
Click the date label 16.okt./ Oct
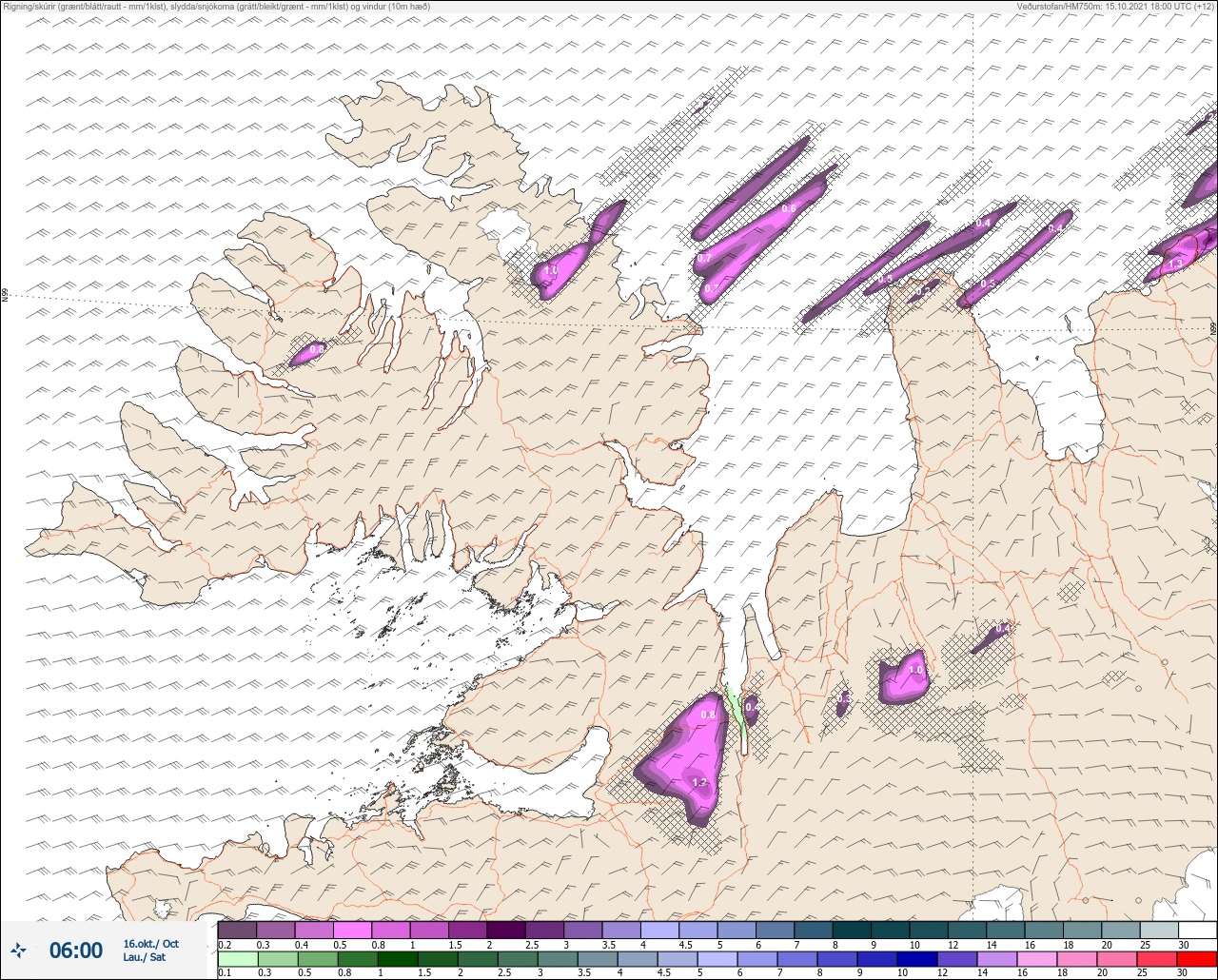[150, 944]
